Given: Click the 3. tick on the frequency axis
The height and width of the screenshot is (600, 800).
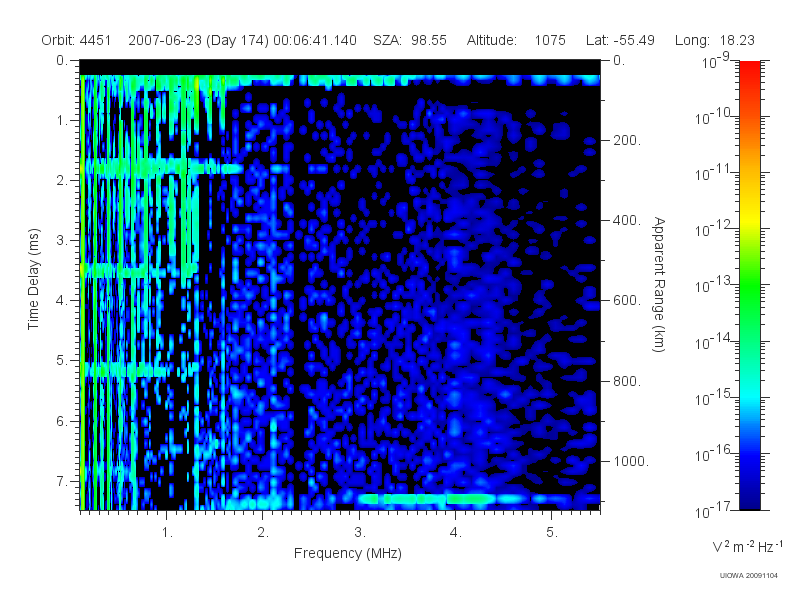Looking at the screenshot, I should pyautogui.click(x=360, y=533).
